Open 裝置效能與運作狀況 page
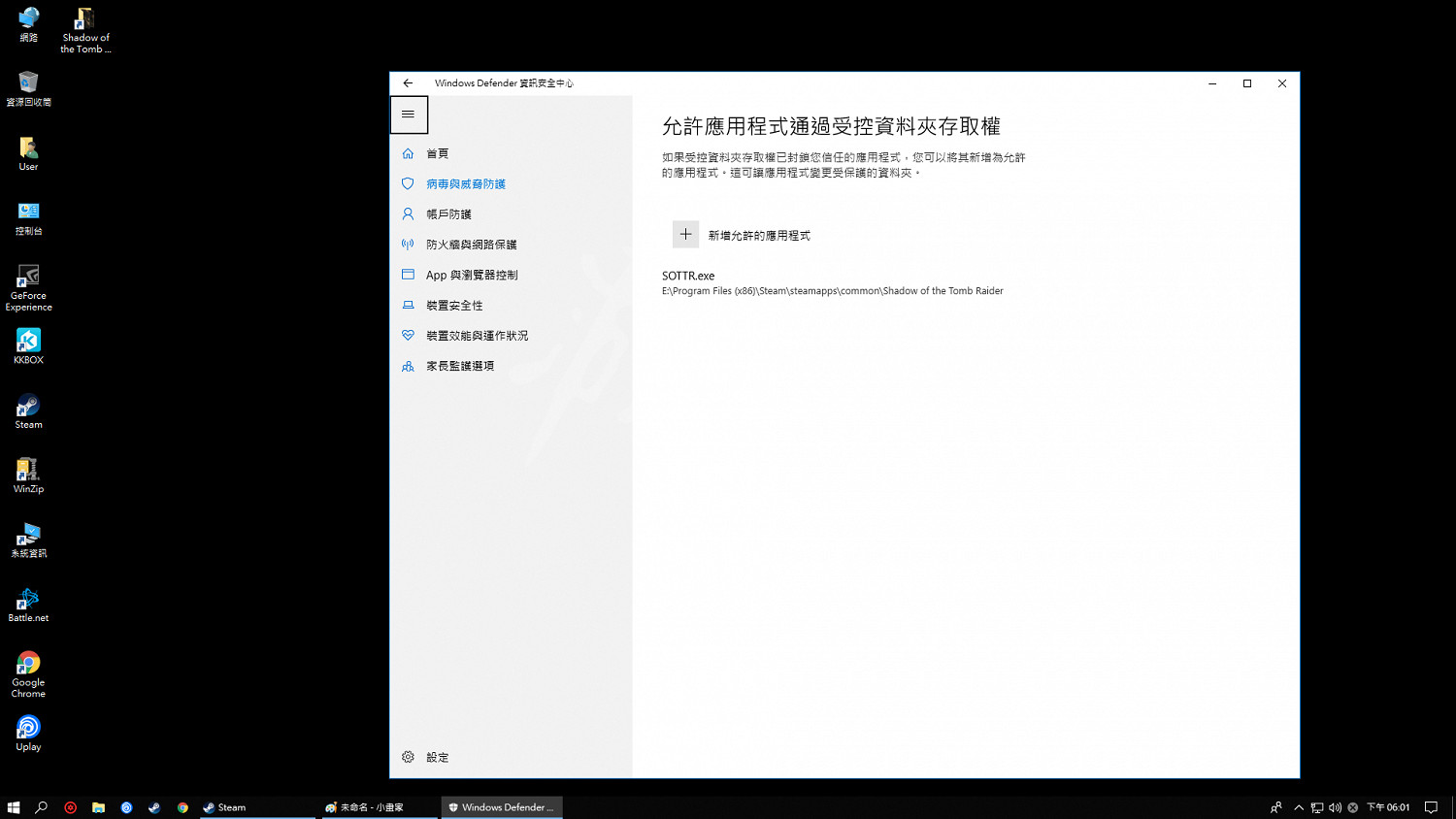Image resolution: width=1456 pixels, height=819 pixels. coord(477,336)
